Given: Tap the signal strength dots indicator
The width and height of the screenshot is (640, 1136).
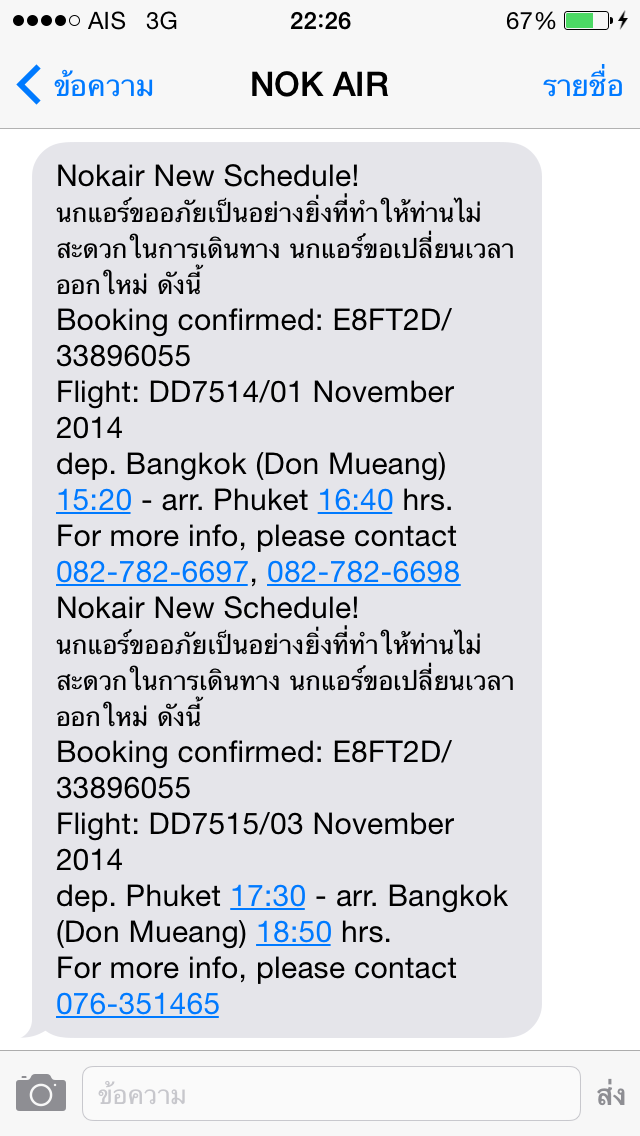Looking at the screenshot, I should tap(41, 20).
